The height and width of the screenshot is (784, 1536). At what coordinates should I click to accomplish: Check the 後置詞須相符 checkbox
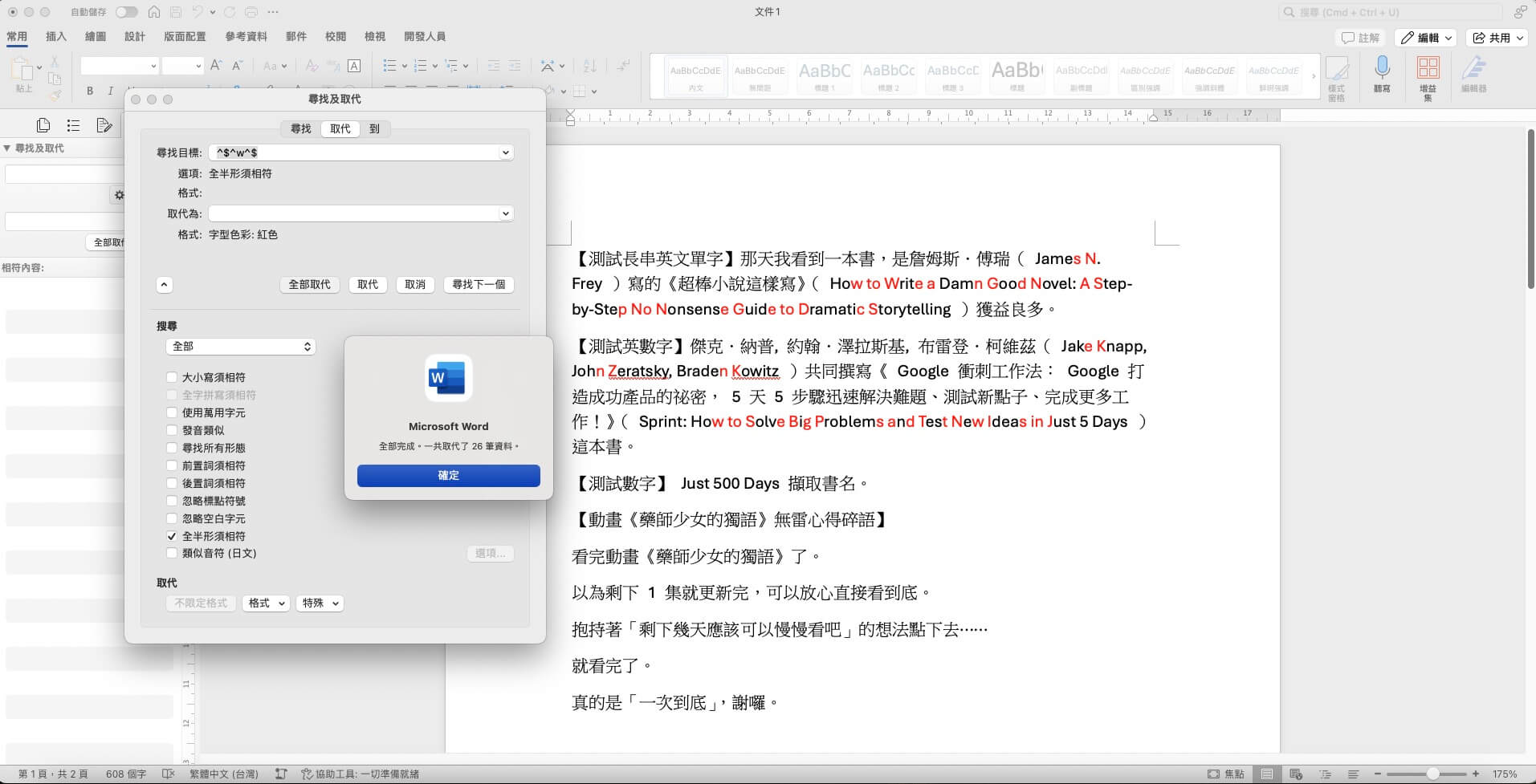pyautogui.click(x=171, y=483)
